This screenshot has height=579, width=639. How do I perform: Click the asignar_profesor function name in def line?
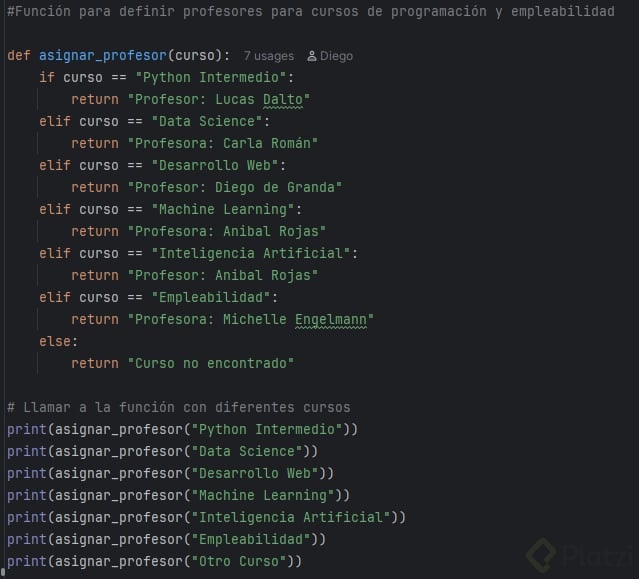pos(103,55)
